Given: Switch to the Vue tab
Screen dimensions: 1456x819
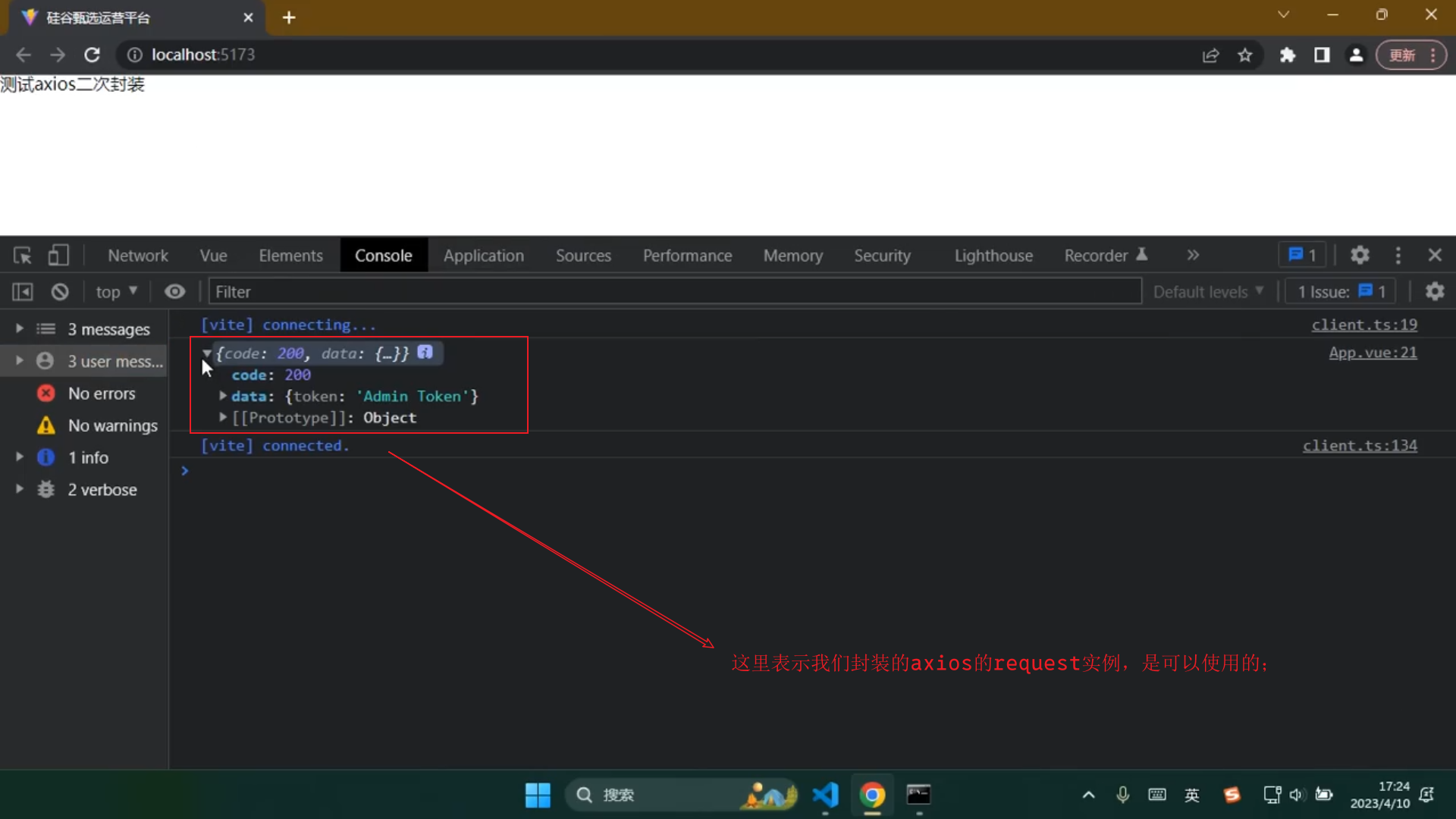Looking at the screenshot, I should pos(214,256).
